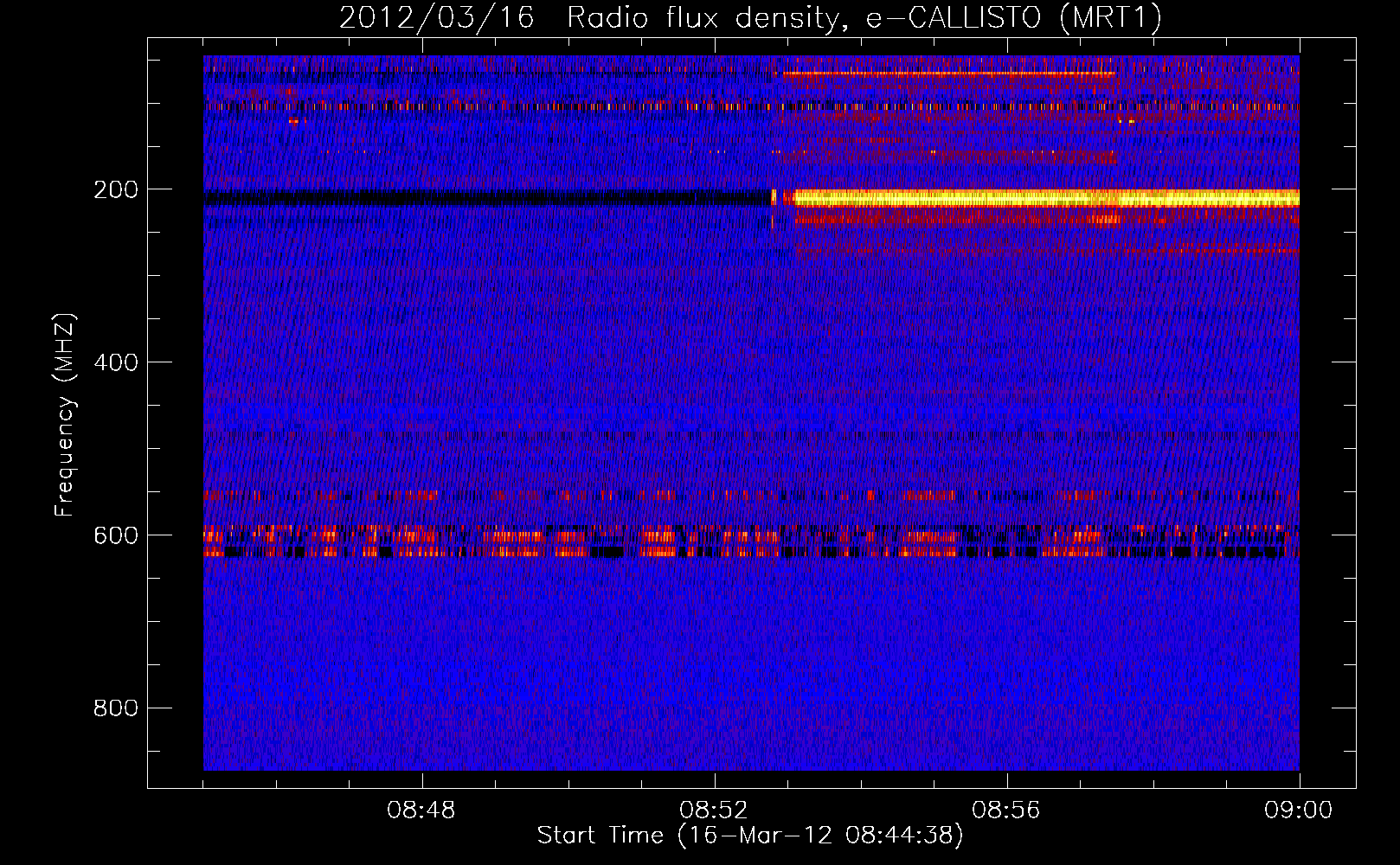
Task: Click the black band left of the yellow burst
Action: click(486, 198)
